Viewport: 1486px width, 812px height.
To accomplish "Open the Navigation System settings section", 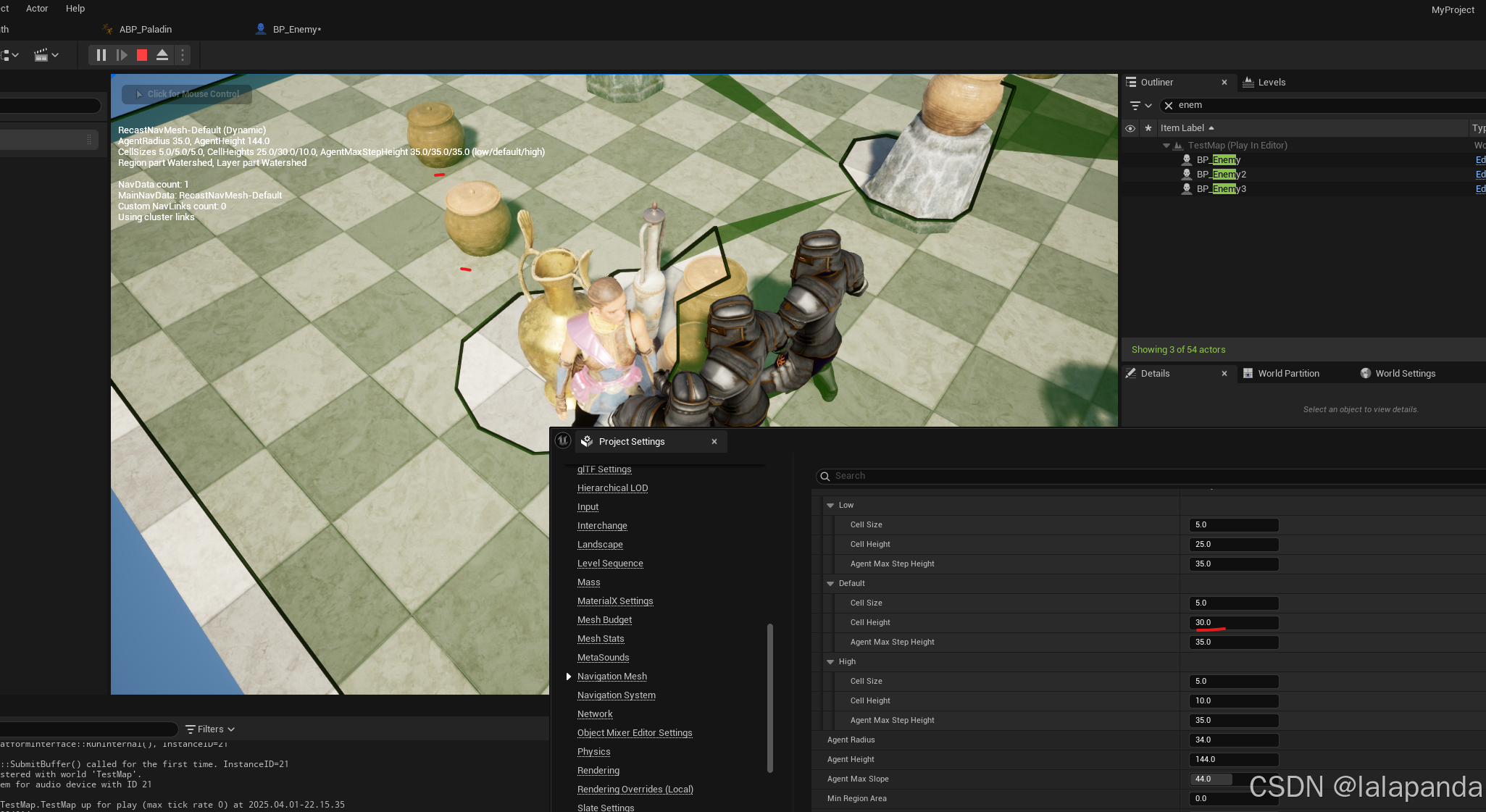I will pyautogui.click(x=616, y=695).
